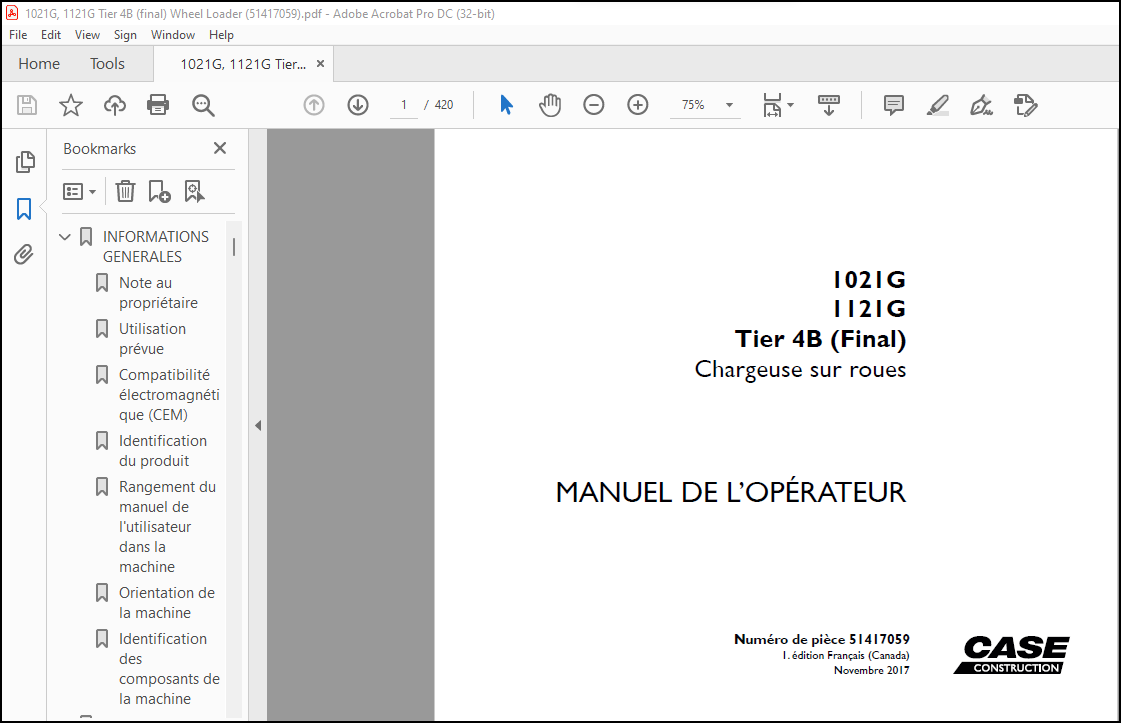The width and height of the screenshot is (1121, 723).
Task: Open Rangement du manuel de l'utilisateur bookmark
Action: [167, 526]
